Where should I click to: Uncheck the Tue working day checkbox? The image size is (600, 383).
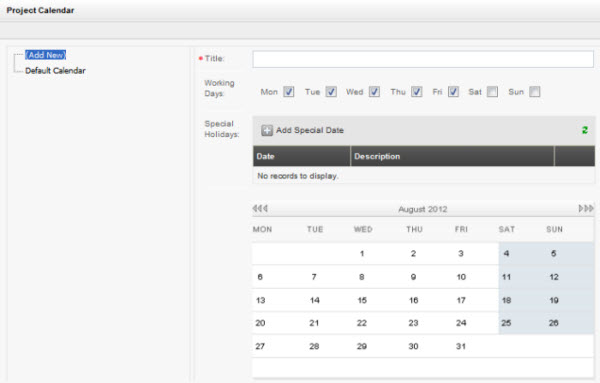(x=331, y=92)
